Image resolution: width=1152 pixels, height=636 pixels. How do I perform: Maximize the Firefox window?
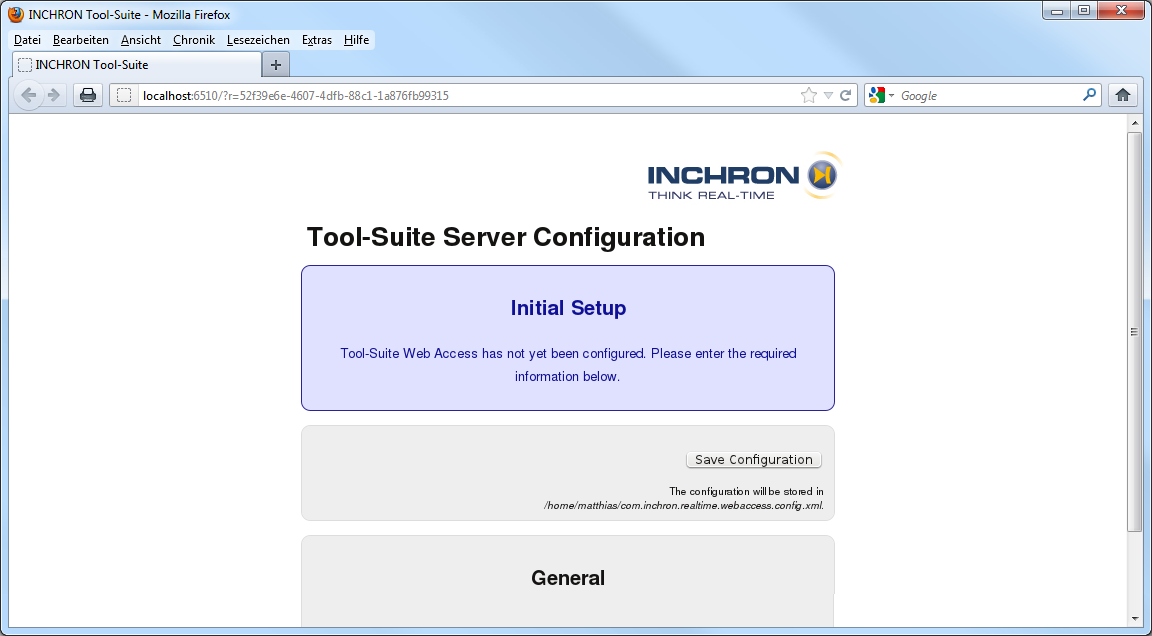(x=1084, y=11)
